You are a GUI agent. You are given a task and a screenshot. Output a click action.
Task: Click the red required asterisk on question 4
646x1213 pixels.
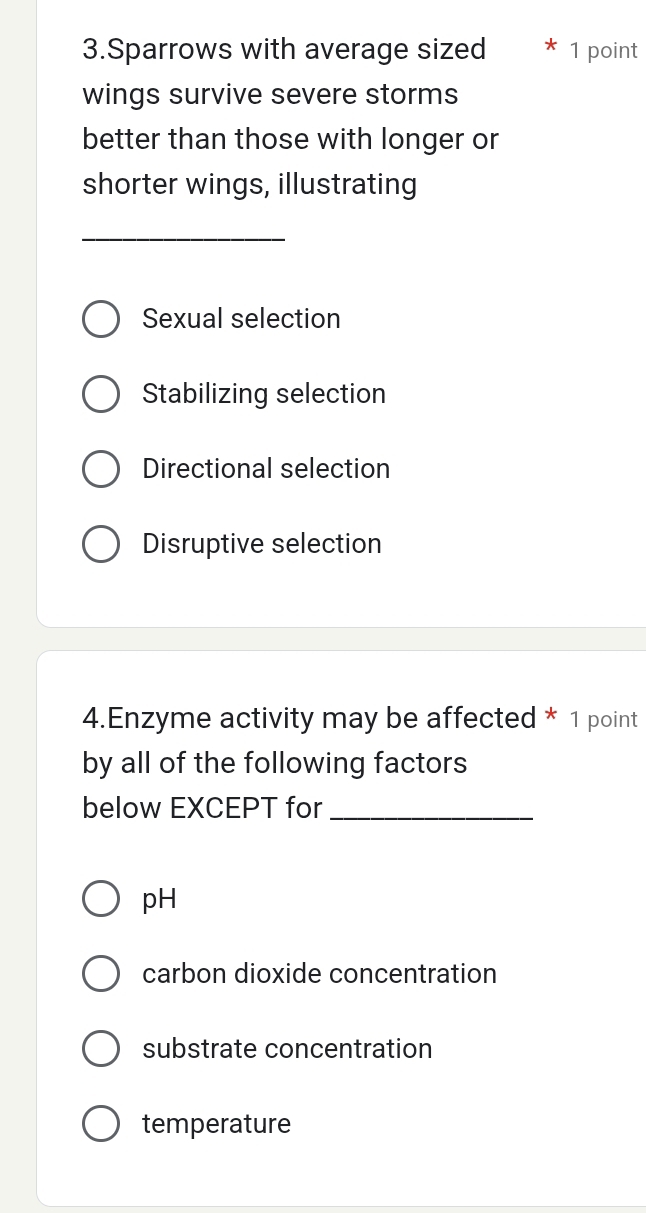coord(552,717)
